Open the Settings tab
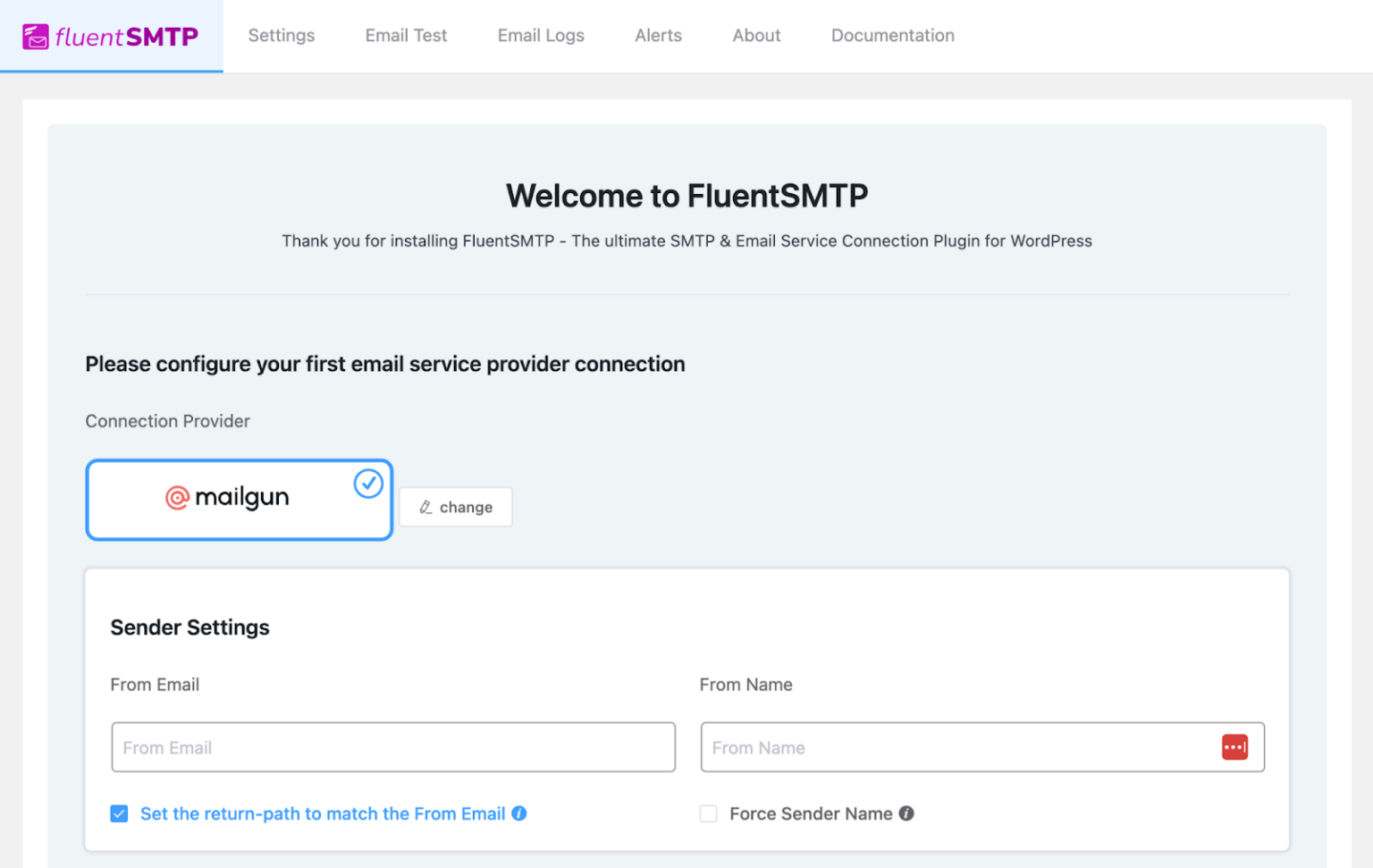1373x868 pixels. click(282, 36)
